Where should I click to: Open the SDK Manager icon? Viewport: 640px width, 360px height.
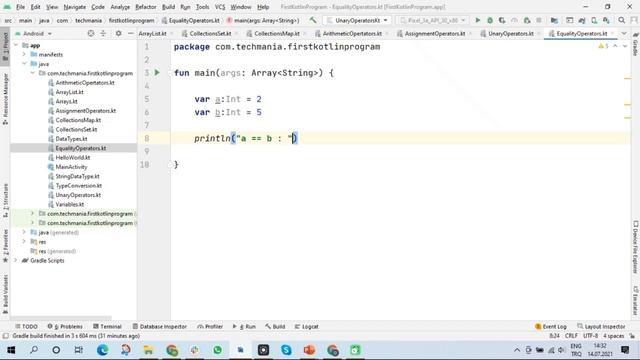pyautogui.click(x=607, y=20)
